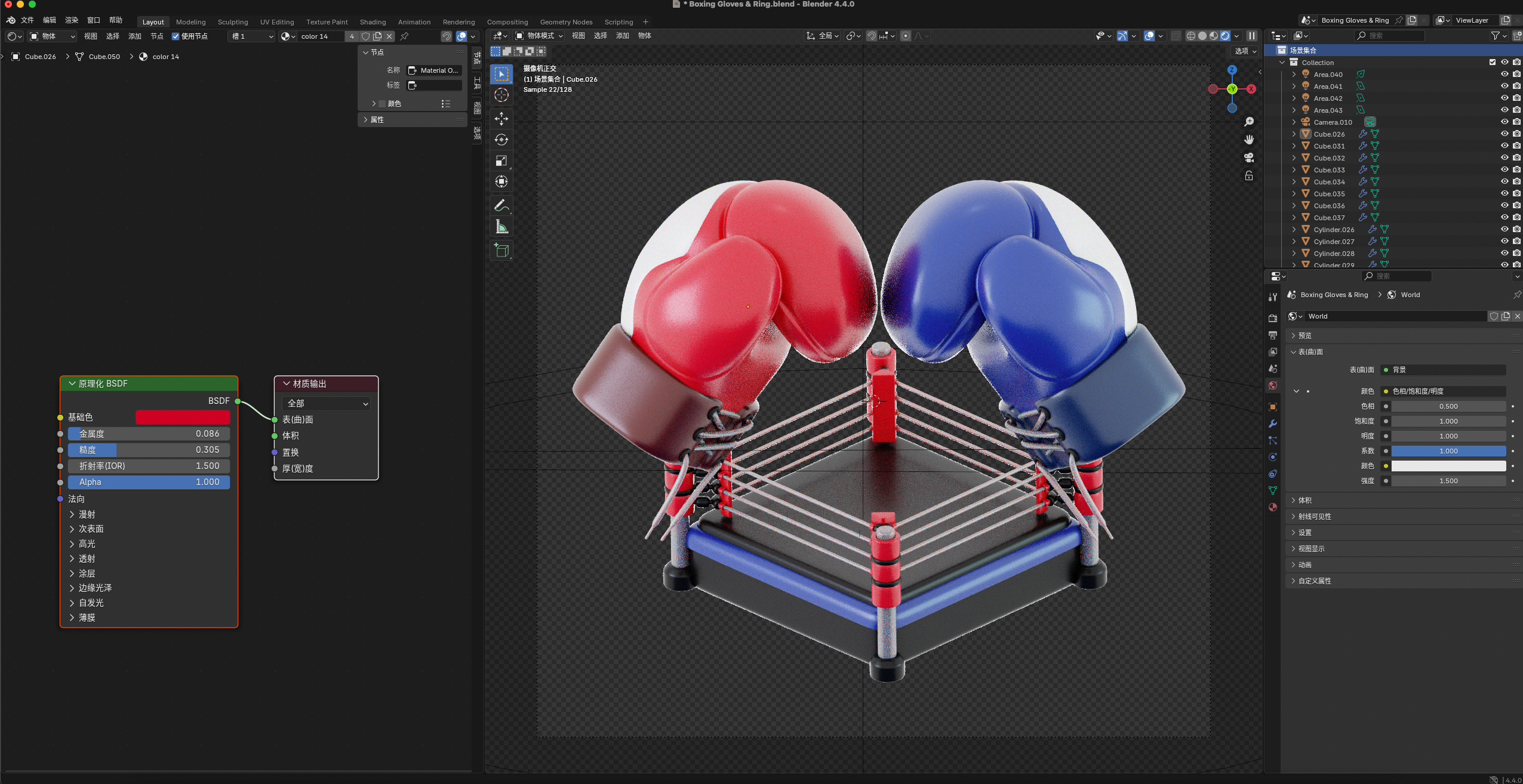Select the Add Cube tool
The width and height of the screenshot is (1523, 784).
(501, 251)
